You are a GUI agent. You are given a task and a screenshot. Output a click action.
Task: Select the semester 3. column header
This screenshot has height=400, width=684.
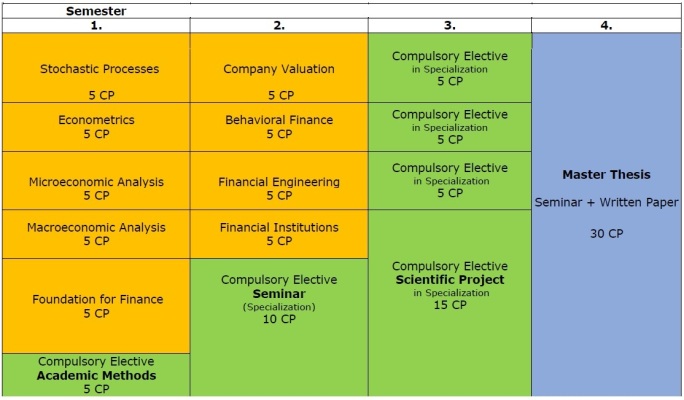449,25
